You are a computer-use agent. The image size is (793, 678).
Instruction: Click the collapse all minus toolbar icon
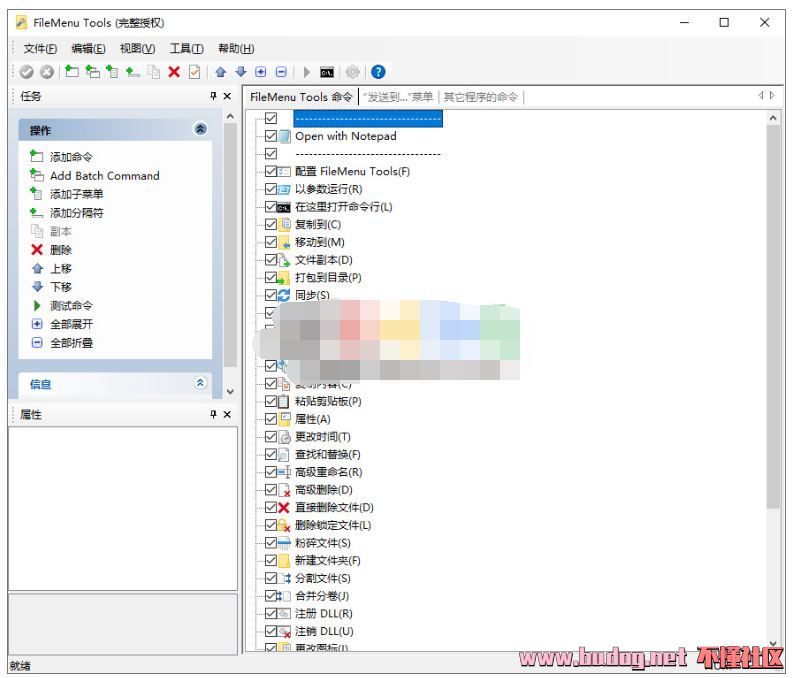[281, 72]
